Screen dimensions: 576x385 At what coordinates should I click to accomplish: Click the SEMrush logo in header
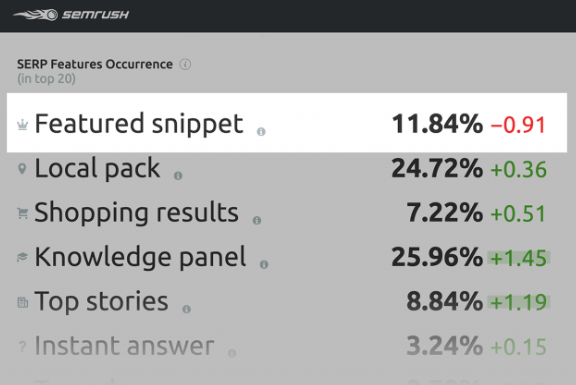(71, 15)
